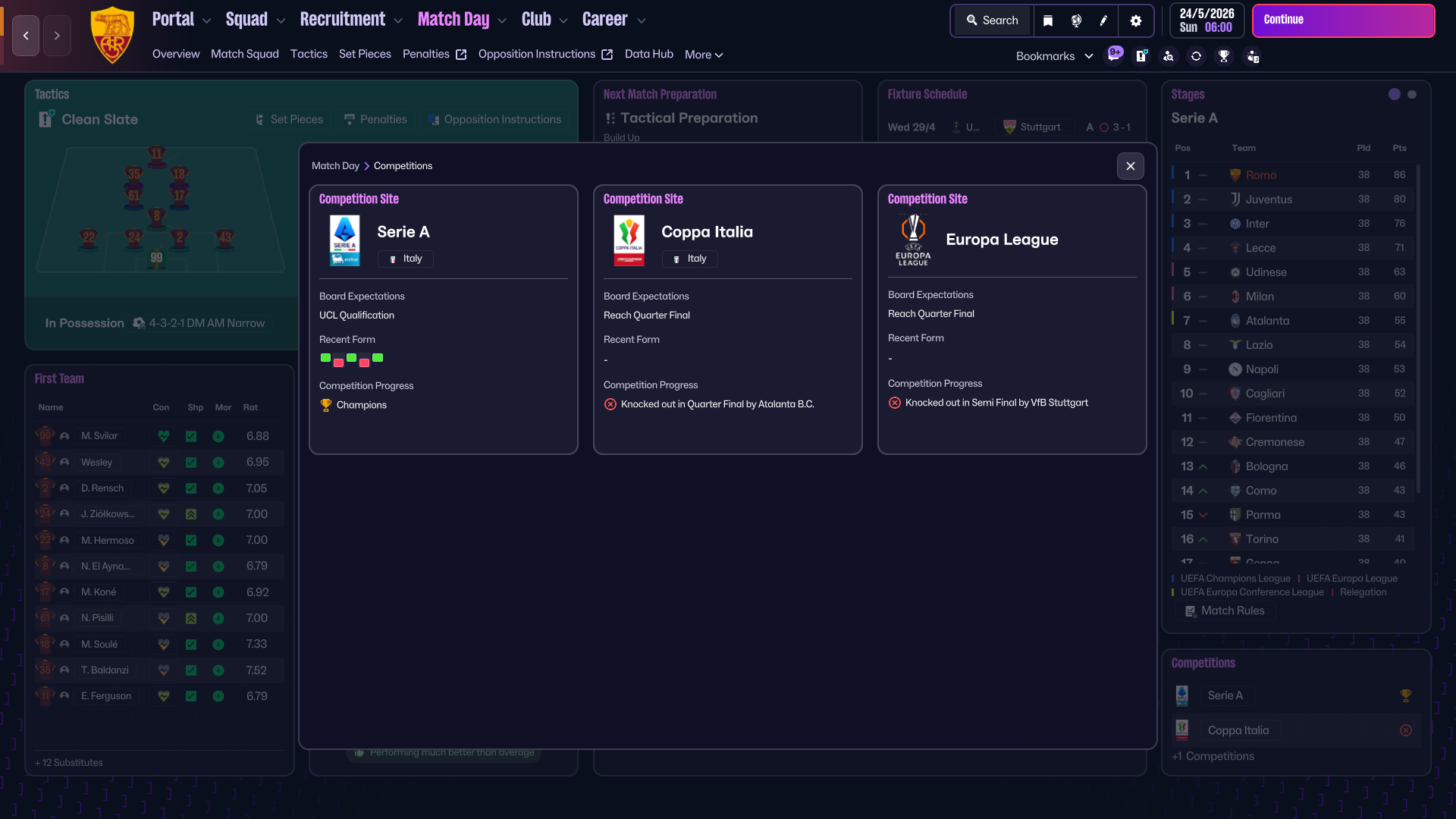Expand the Squad menu chevron
This screenshot has width=1456, height=819.
281,20
